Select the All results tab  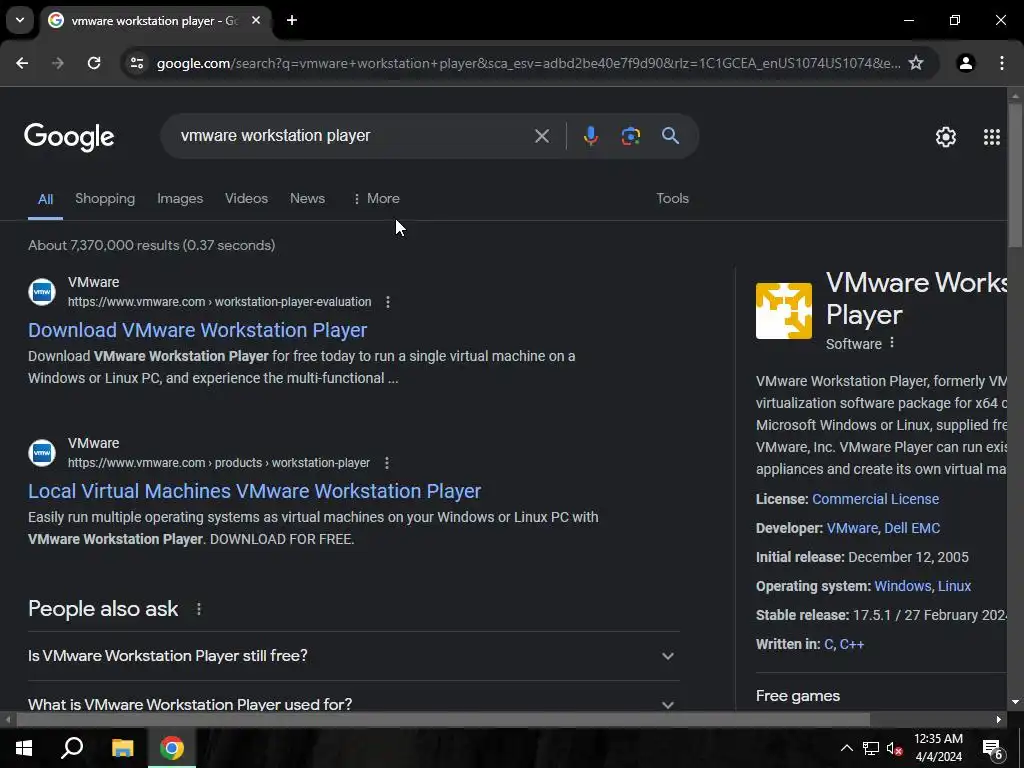45,199
